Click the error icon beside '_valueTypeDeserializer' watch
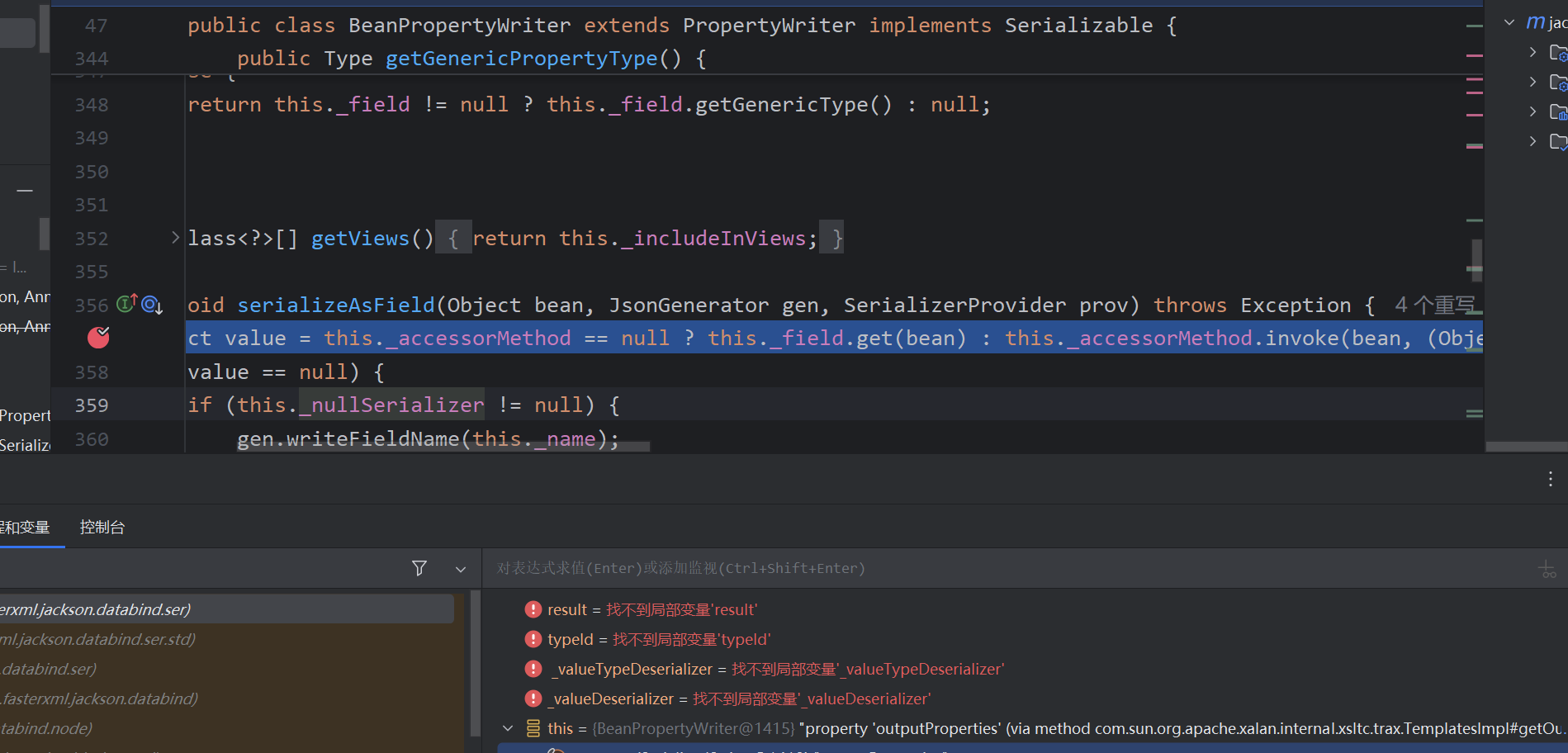Screen dimensions: 1568x753 tap(533, 669)
